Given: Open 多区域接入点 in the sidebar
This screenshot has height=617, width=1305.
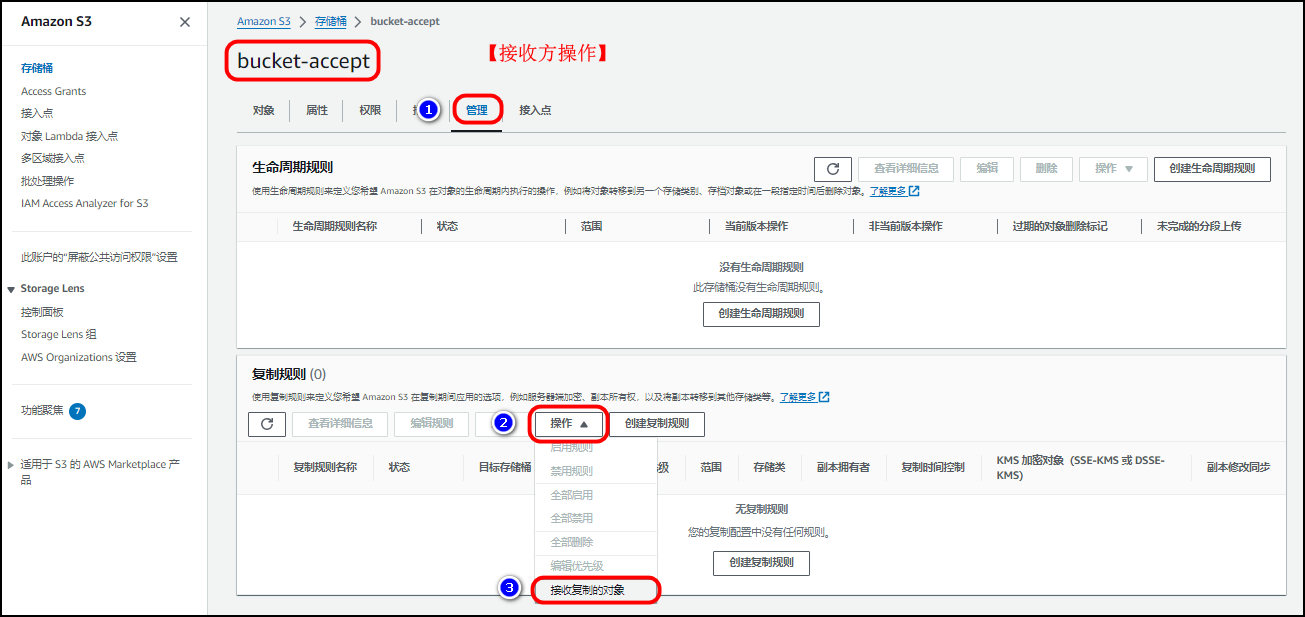Looking at the screenshot, I should click(x=53, y=158).
